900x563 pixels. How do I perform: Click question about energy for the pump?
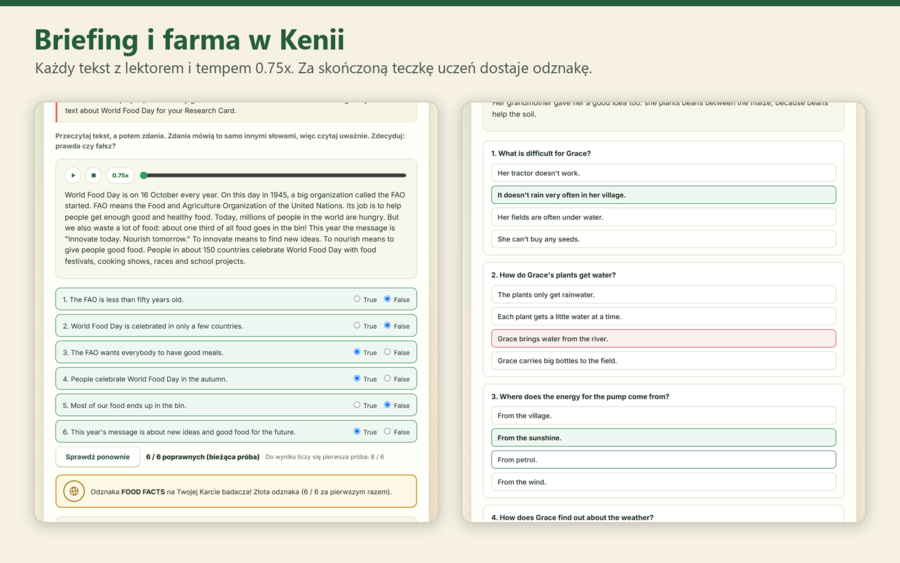[x=580, y=397]
